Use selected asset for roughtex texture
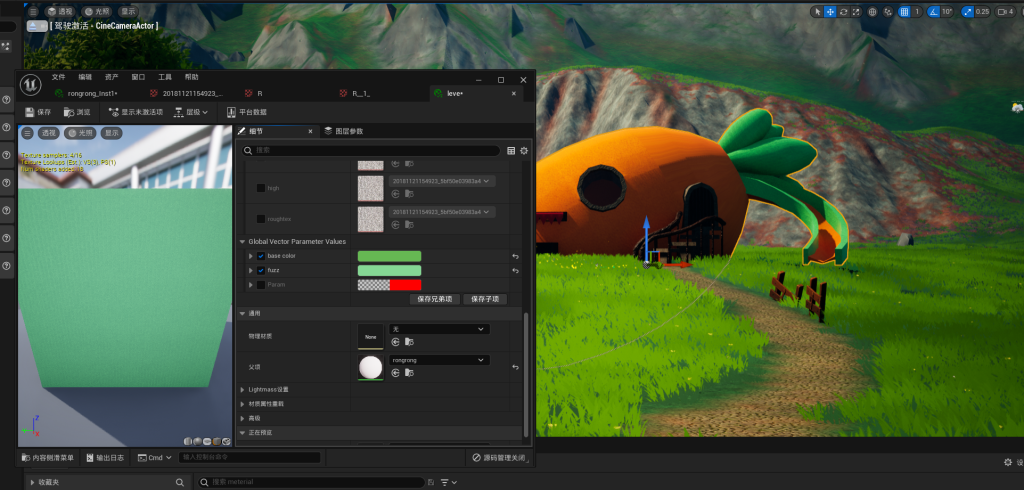The height and width of the screenshot is (490, 1024). pos(395,225)
